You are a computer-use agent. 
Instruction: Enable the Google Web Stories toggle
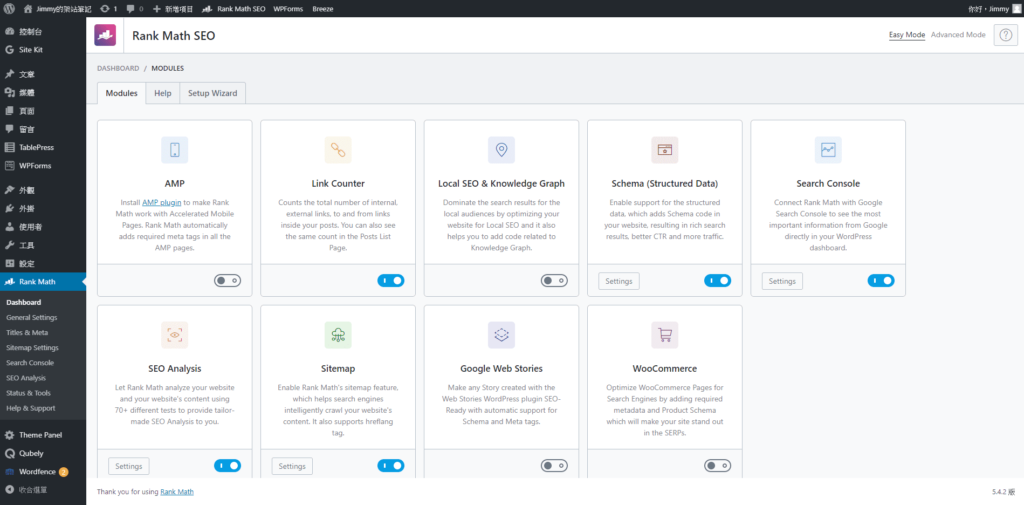(554, 466)
